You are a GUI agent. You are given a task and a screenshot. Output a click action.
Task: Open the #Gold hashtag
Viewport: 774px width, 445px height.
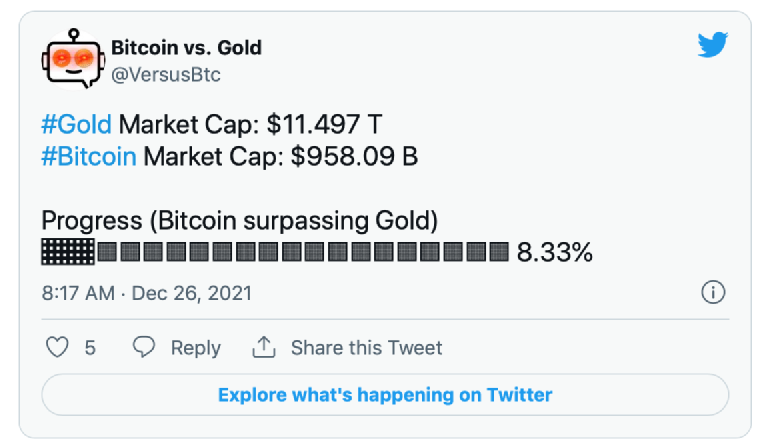77,124
